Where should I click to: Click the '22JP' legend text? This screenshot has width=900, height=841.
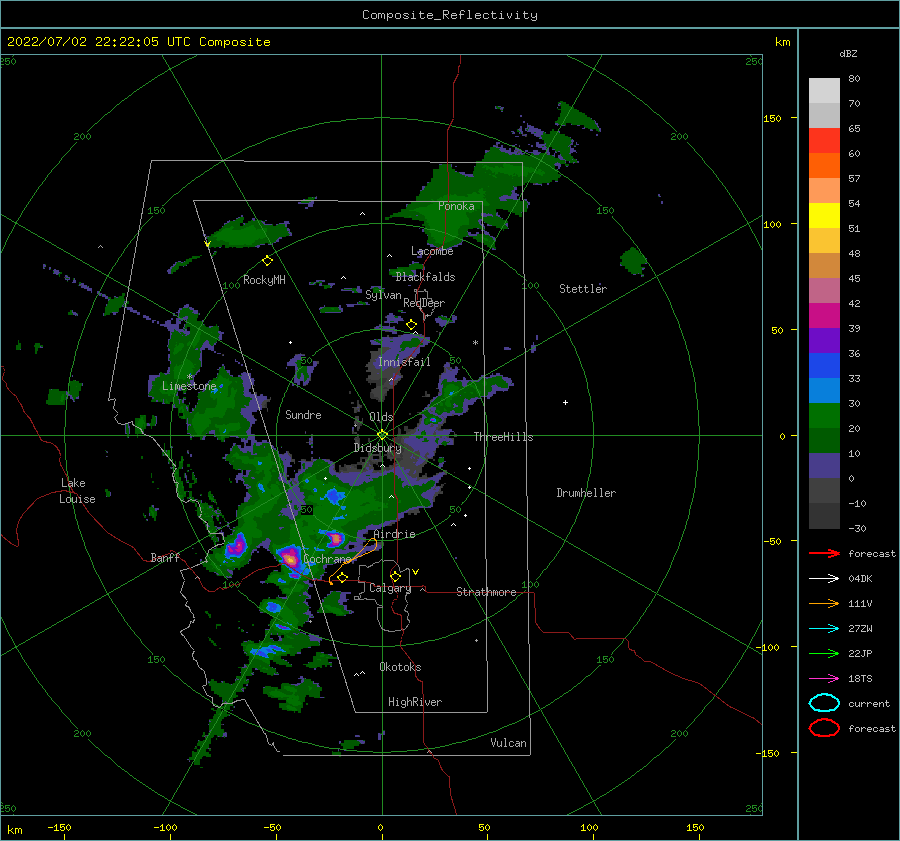860,653
